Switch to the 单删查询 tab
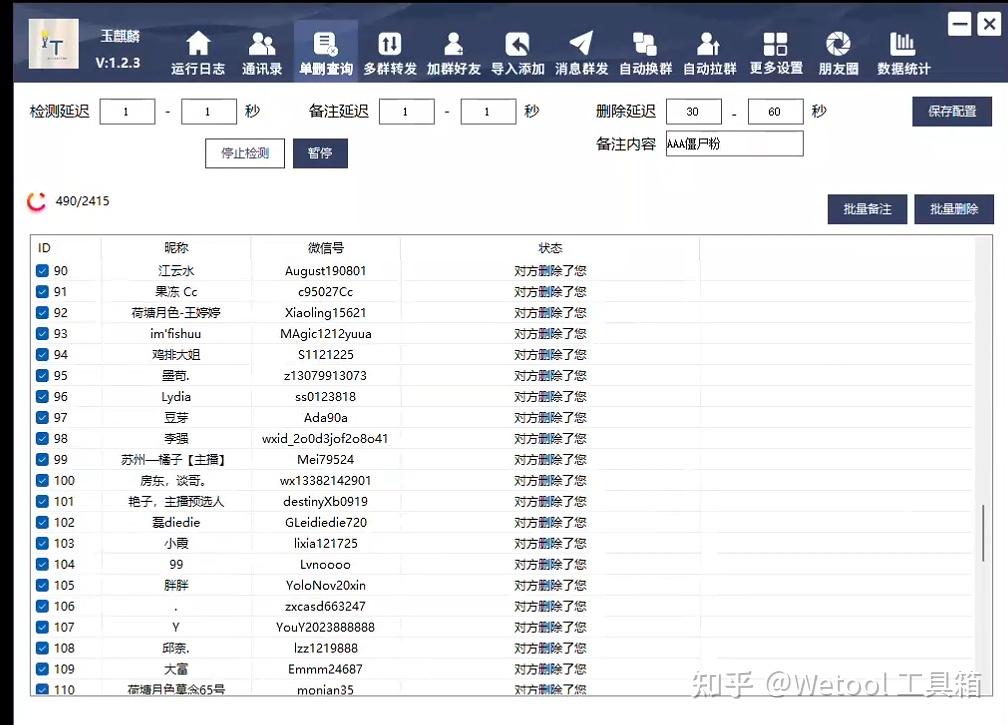1008x725 pixels. (x=325, y=48)
